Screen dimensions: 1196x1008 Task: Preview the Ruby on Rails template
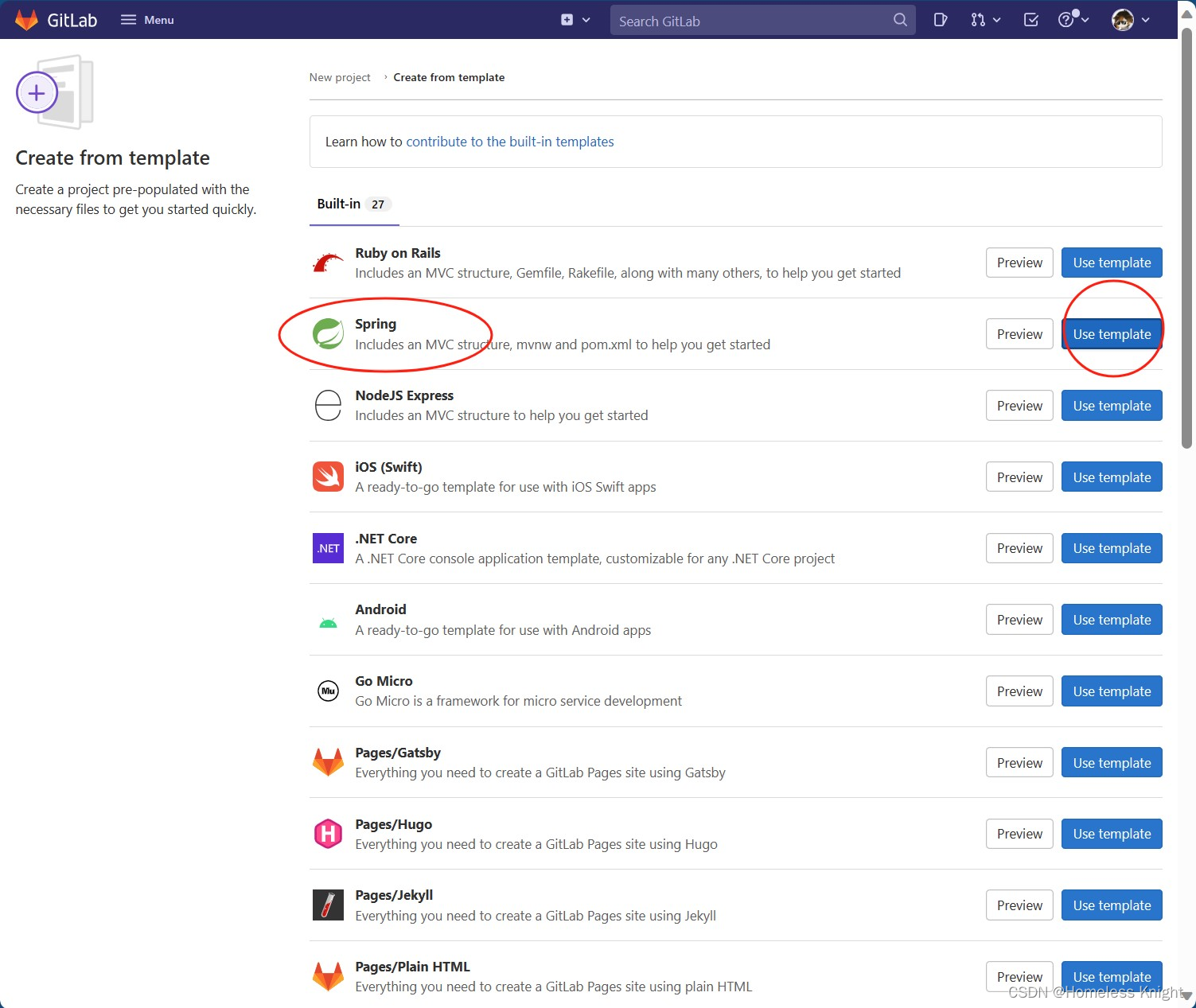coord(1019,263)
